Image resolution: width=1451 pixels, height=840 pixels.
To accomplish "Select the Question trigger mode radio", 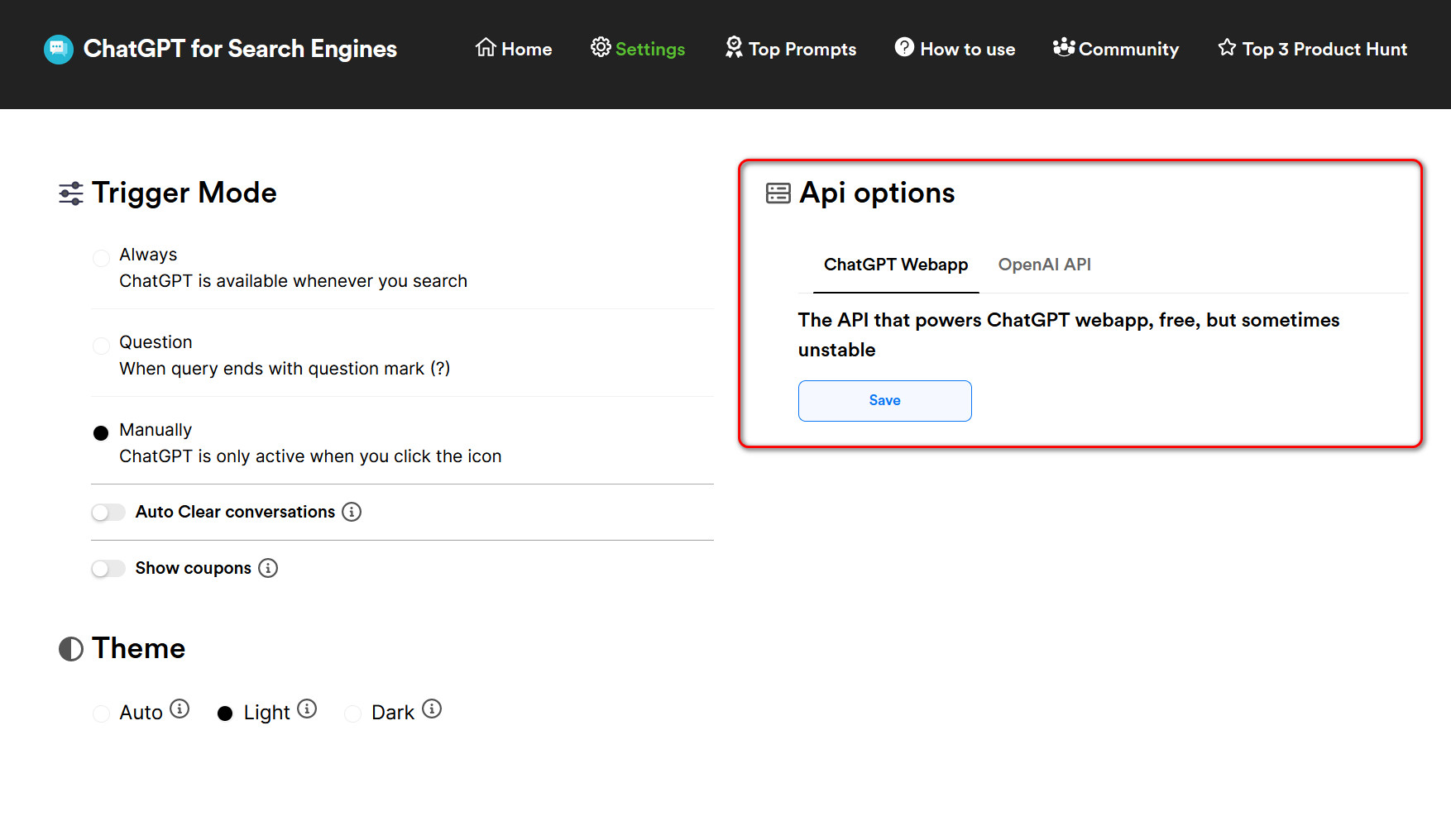I will tap(101, 346).
